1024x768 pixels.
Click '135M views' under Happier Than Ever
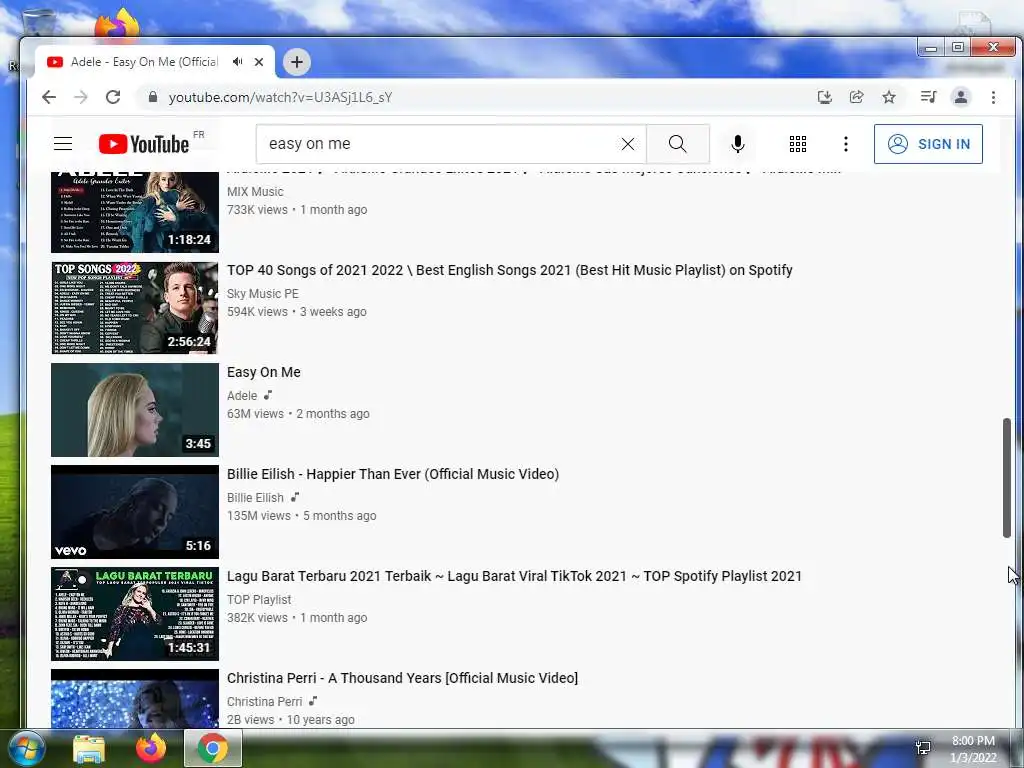[x=259, y=515]
